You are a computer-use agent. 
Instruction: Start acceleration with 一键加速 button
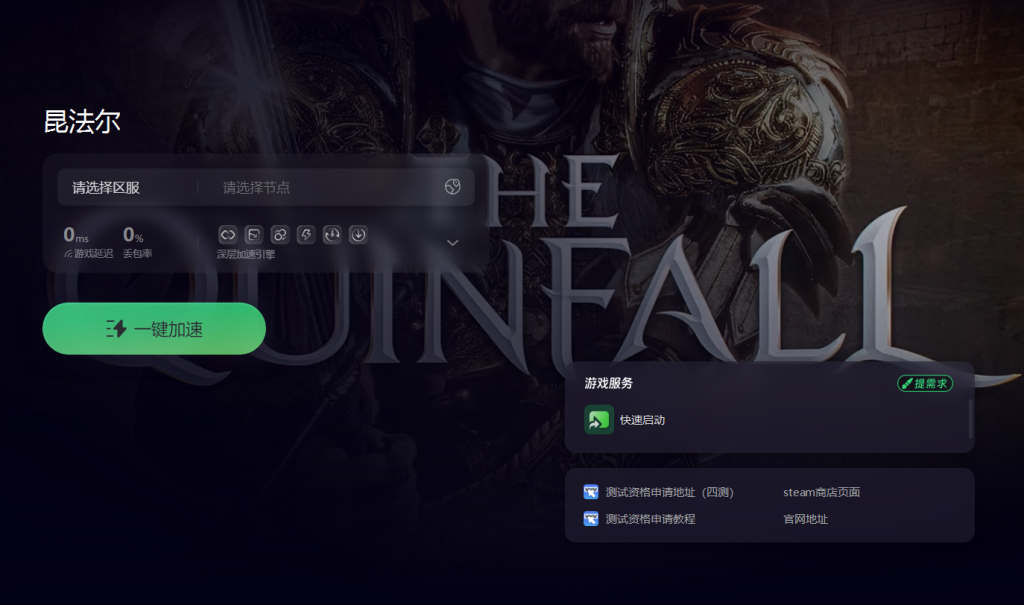[154, 329]
